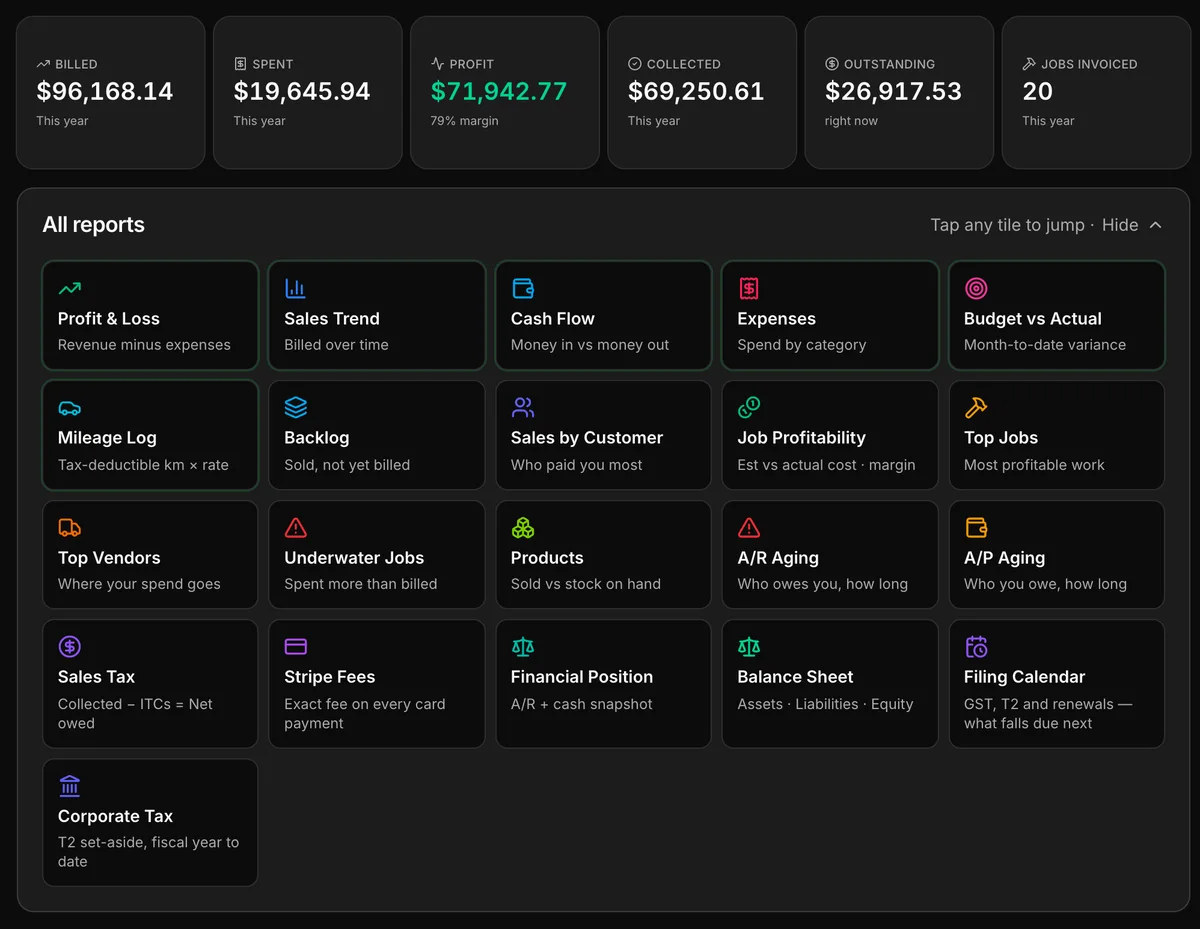Click 'Sold vs stock on hand' text
Image resolution: width=1200 pixels, height=929 pixels.
(586, 584)
